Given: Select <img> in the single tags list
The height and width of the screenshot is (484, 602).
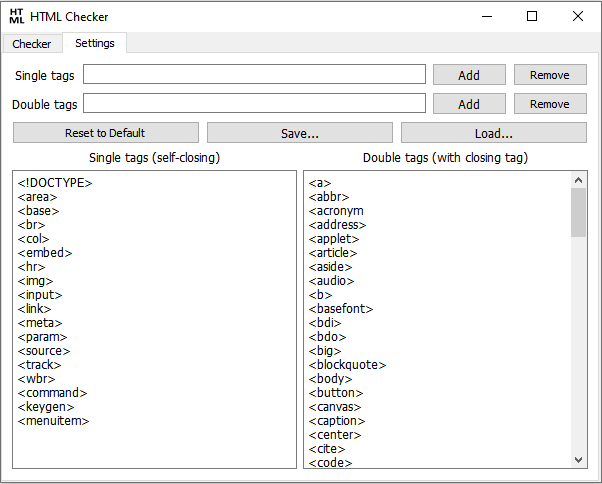Looking at the screenshot, I should (x=35, y=281).
